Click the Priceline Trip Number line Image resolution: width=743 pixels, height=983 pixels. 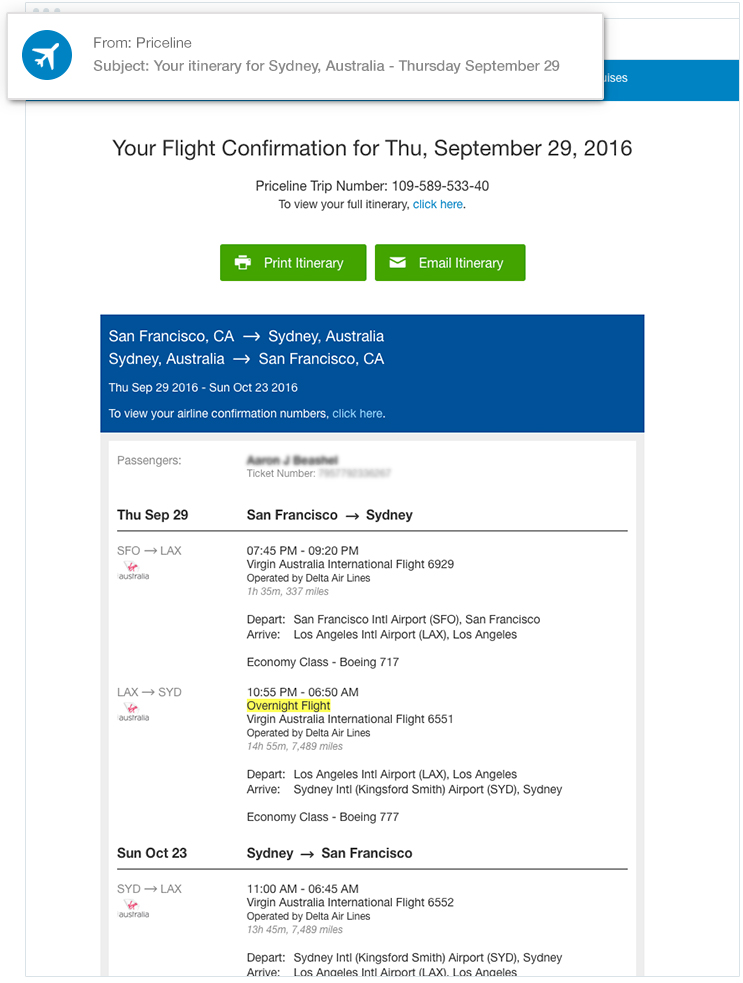click(372, 186)
